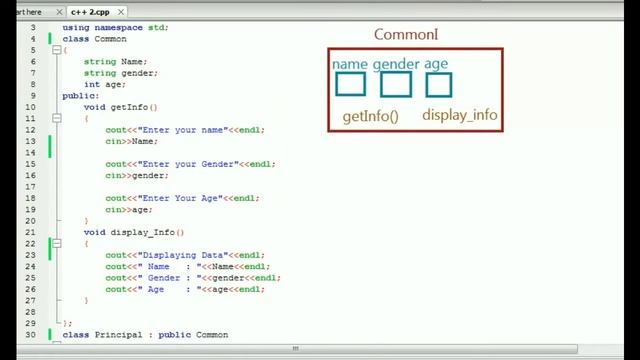This screenshot has width=640, height=360.
Task: Click the 'cin>>age;' line
Action: pos(129,210)
